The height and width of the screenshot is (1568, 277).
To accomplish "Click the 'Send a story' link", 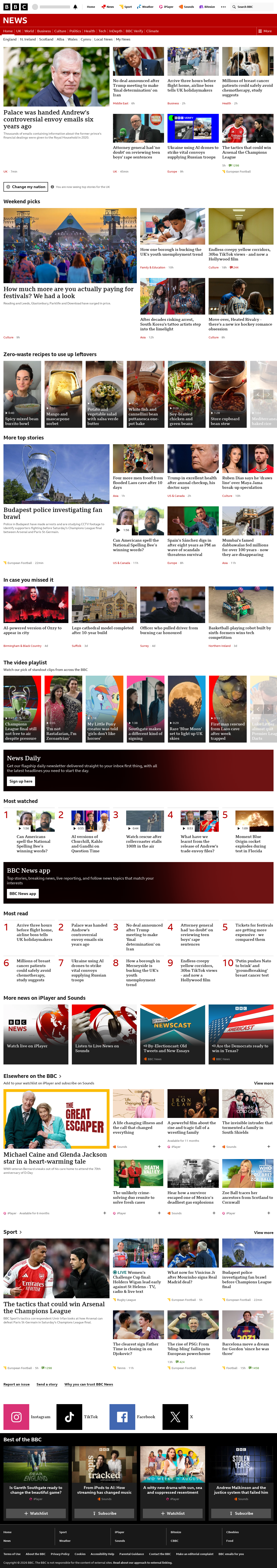I will pyautogui.click(x=47, y=1384).
